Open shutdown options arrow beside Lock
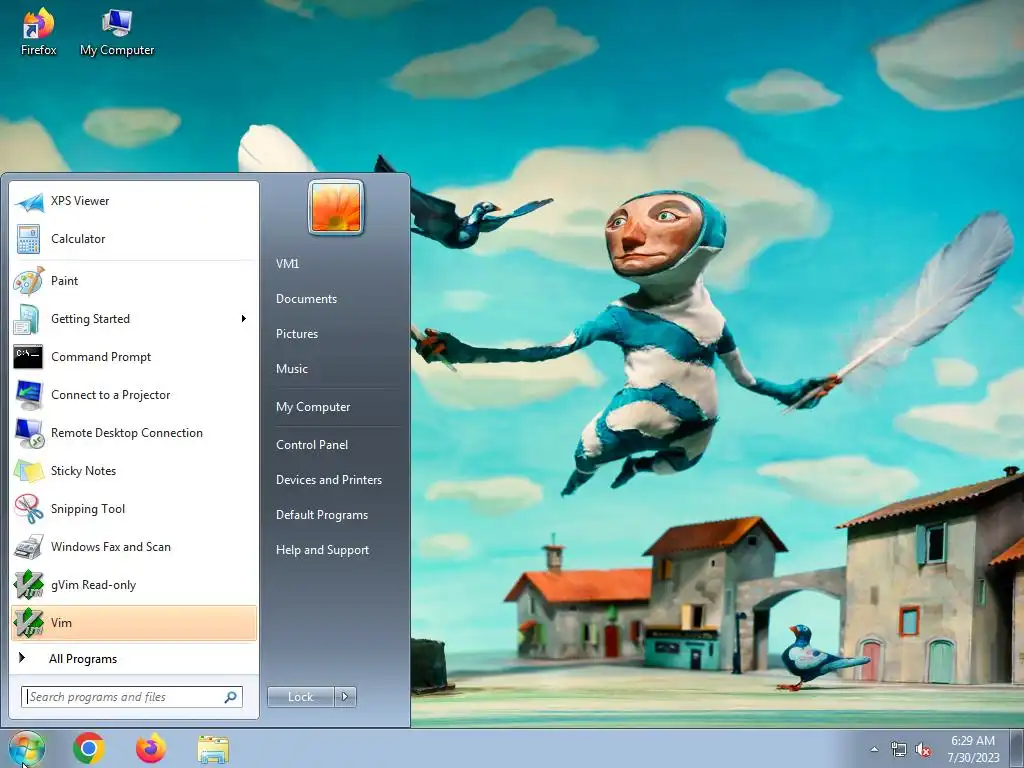 click(345, 697)
